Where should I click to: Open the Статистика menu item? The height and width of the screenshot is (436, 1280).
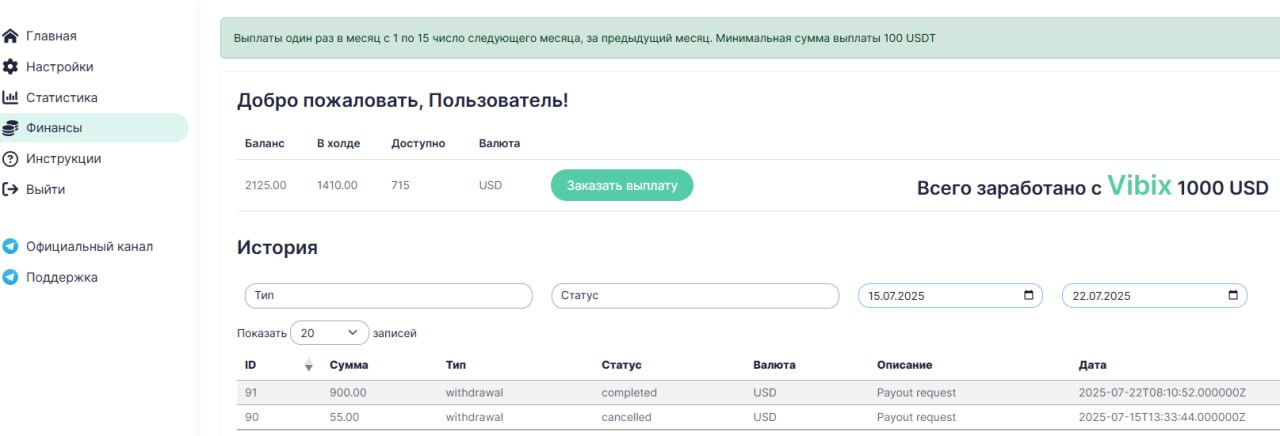[x=61, y=98]
